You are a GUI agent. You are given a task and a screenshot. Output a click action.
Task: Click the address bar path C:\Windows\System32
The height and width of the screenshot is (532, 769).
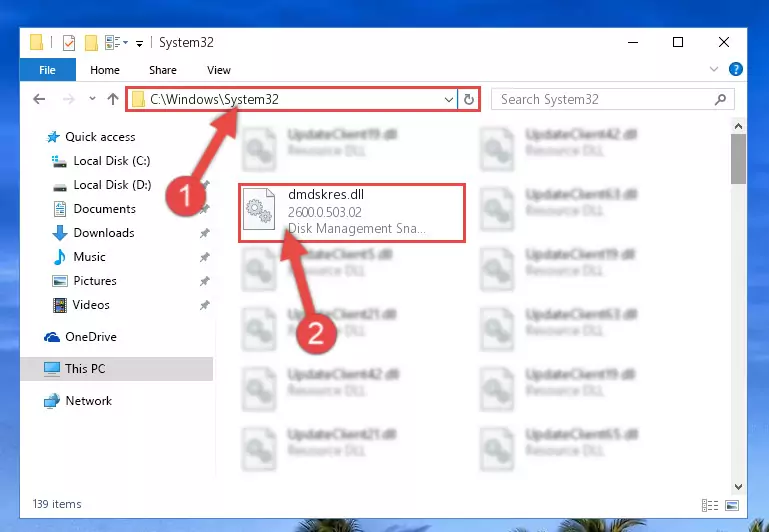click(214, 100)
